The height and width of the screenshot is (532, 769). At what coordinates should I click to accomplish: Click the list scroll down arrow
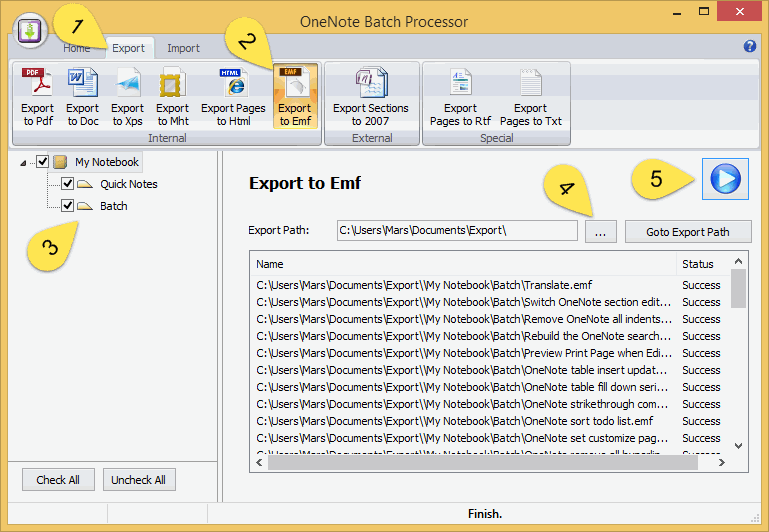739,446
